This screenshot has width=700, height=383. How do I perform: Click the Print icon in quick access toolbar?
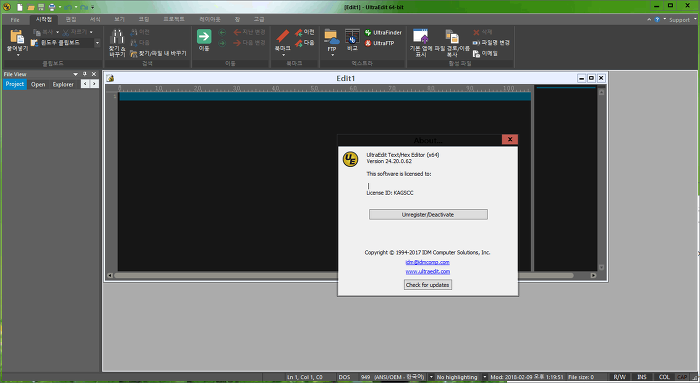52,7
